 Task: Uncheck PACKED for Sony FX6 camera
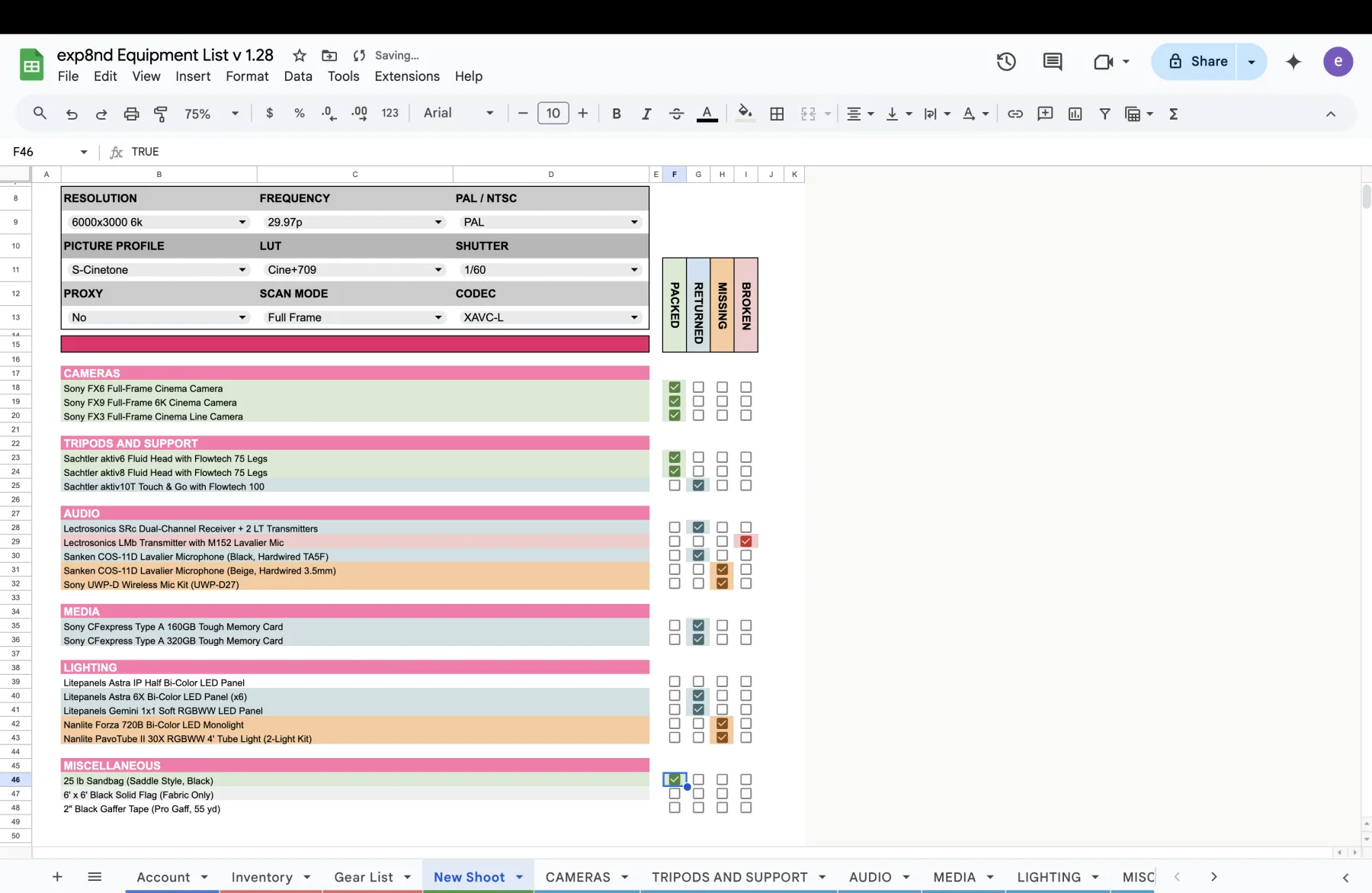675,387
